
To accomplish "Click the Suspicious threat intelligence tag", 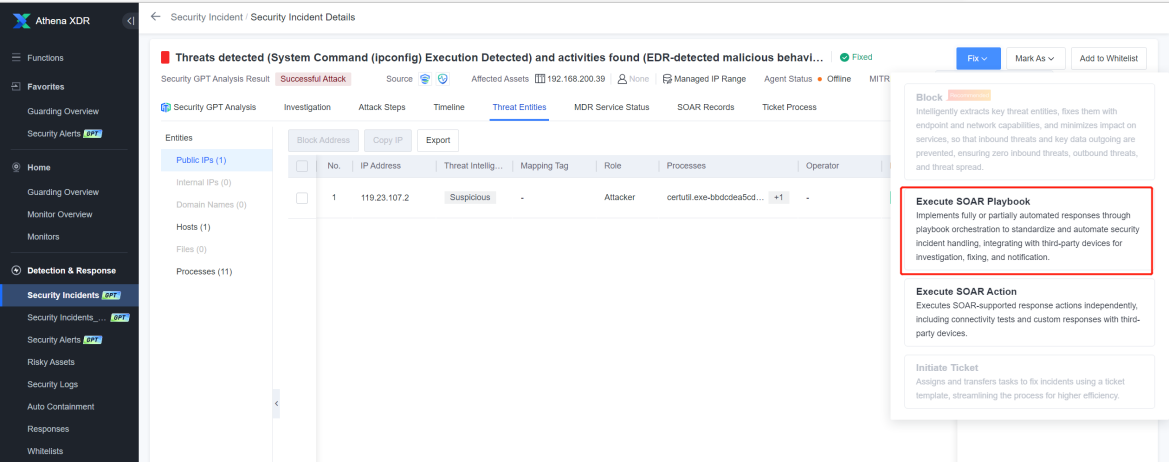I will click(x=470, y=197).
